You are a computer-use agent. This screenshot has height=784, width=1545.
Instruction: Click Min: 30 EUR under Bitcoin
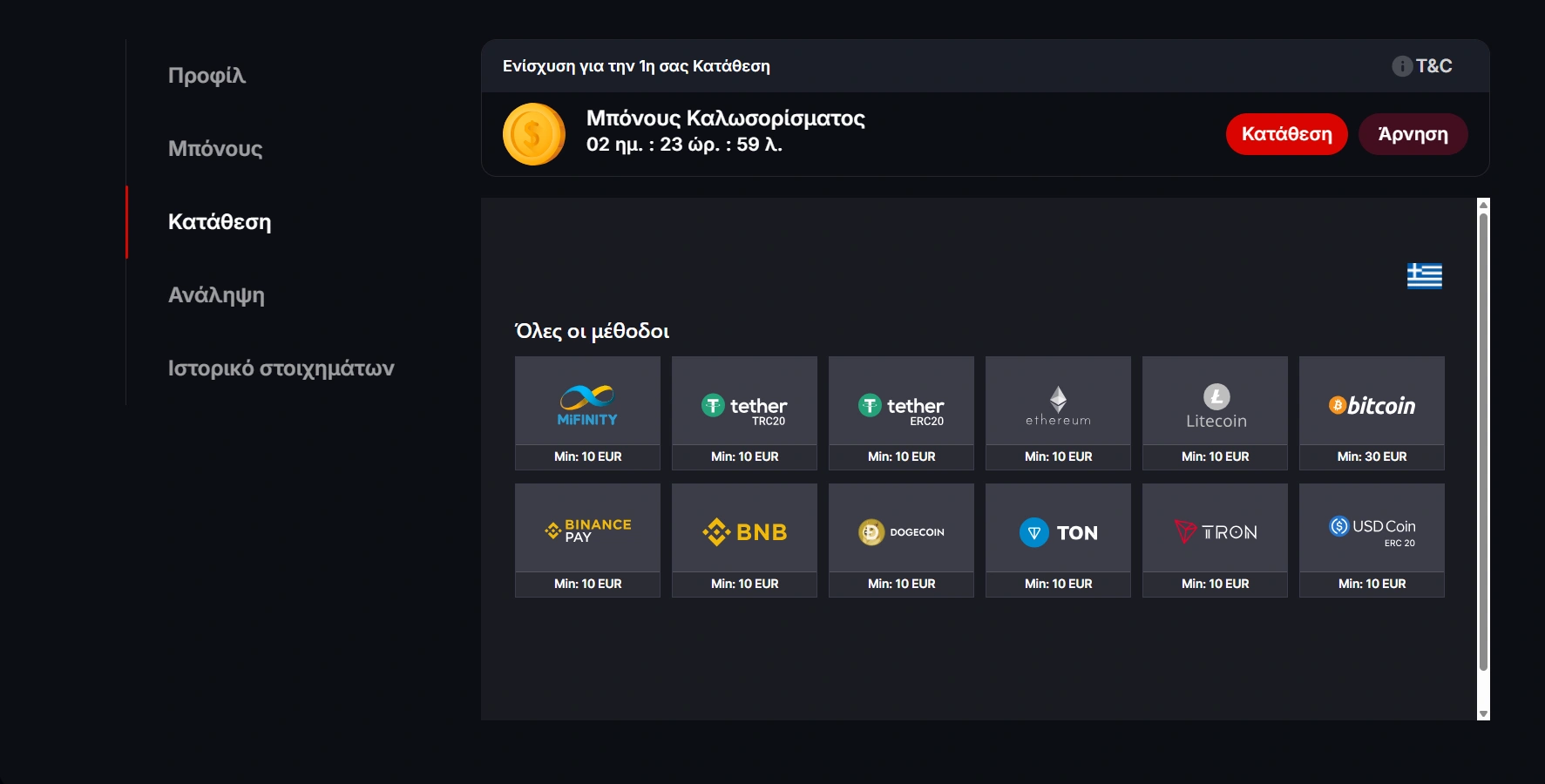tap(1372, 456)
